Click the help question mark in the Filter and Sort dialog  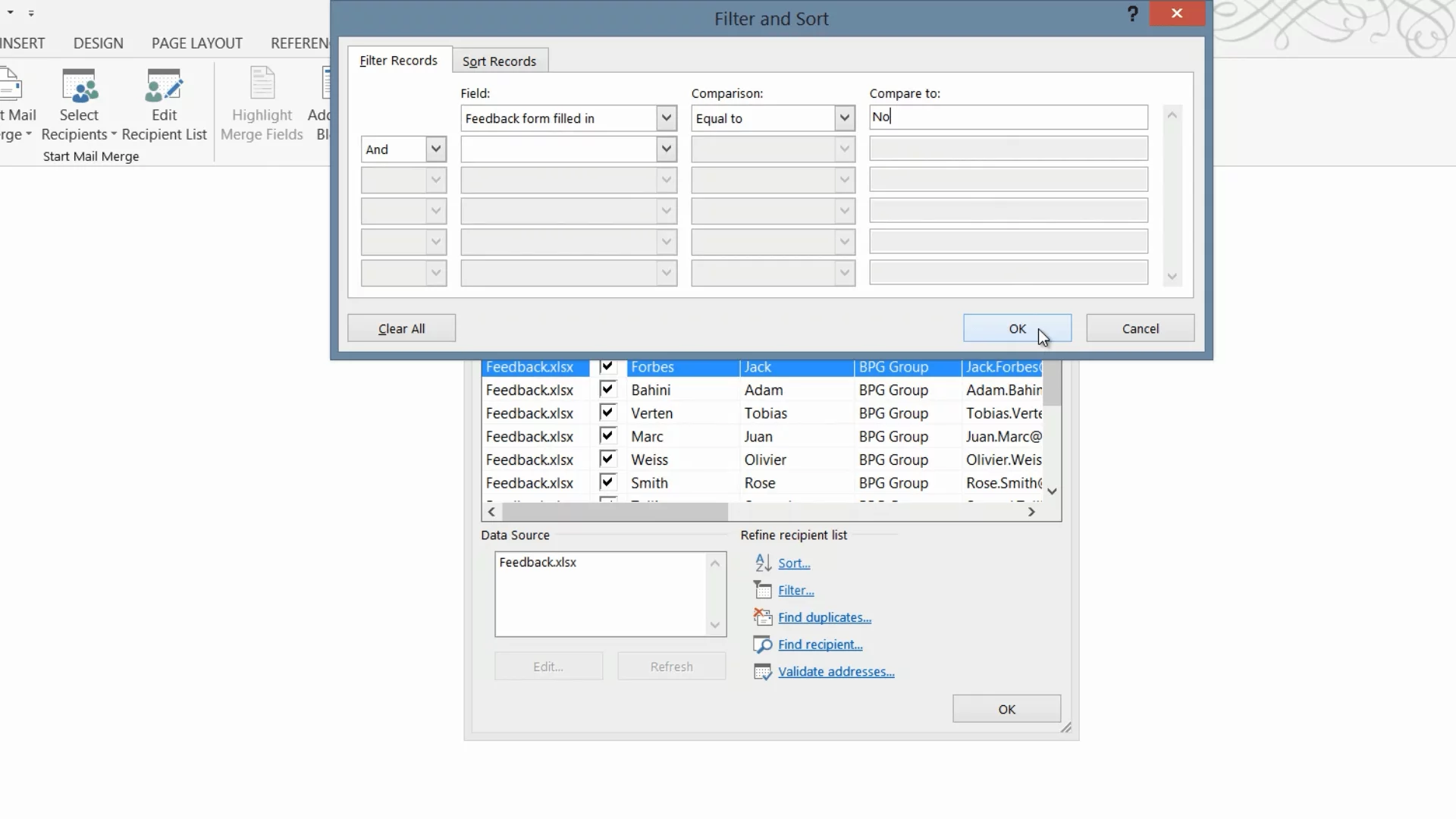(1132, 14)
